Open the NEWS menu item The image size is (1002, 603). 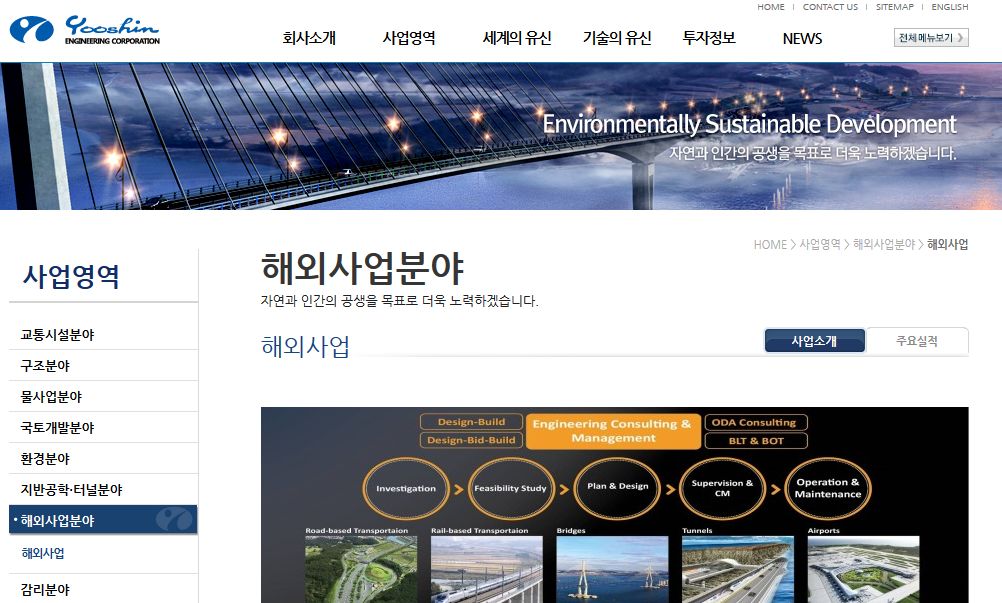click(x=802, y=38)
